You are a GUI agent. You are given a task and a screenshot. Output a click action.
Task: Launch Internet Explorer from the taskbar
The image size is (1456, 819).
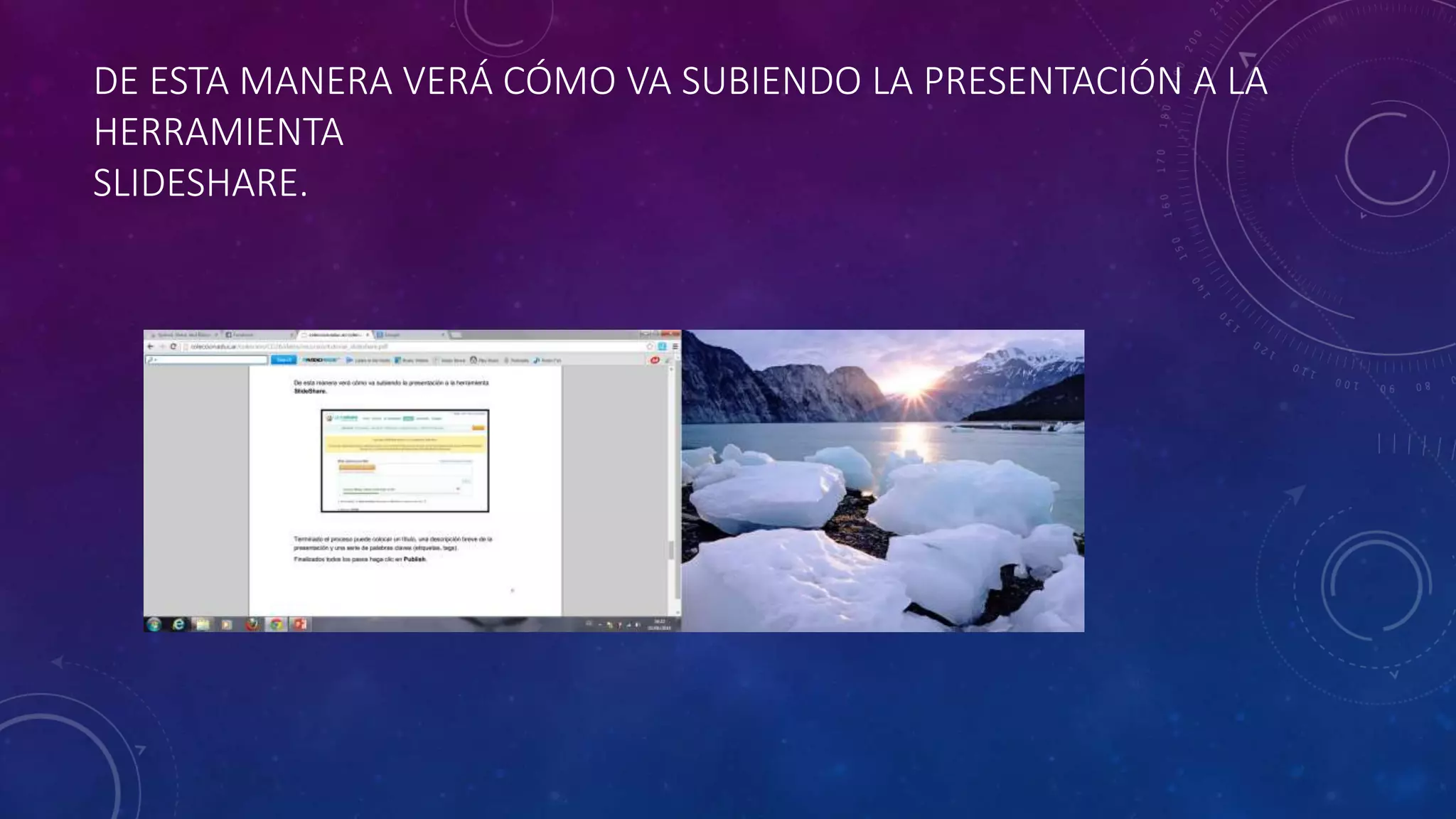coord(178,624)
